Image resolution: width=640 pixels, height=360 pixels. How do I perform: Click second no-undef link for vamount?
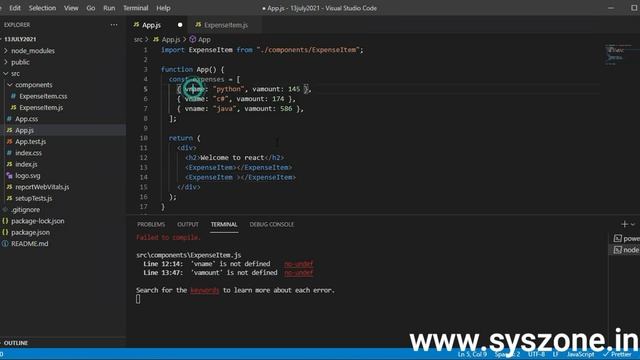(299, 273)
